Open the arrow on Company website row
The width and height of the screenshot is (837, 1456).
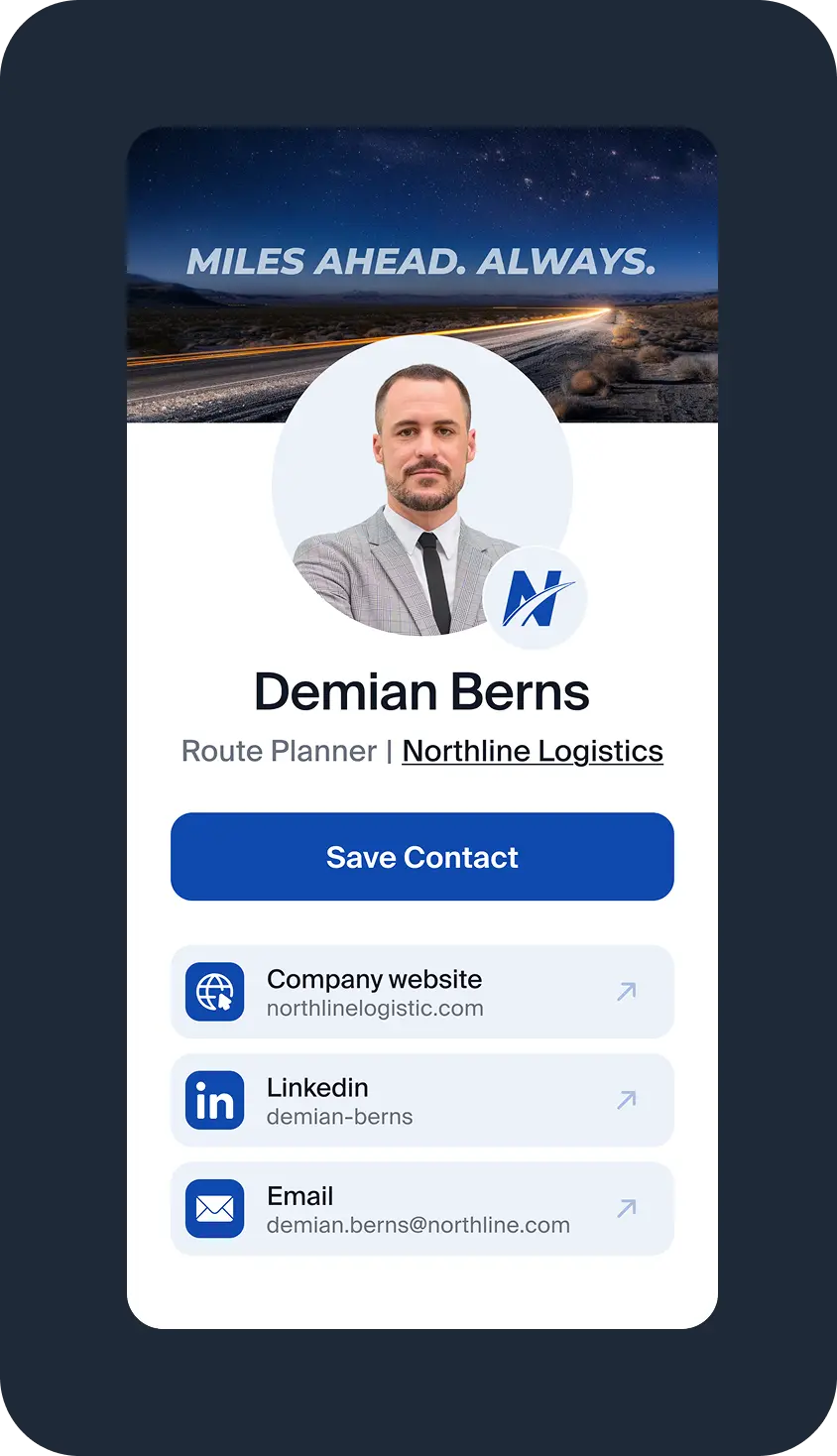626,992
